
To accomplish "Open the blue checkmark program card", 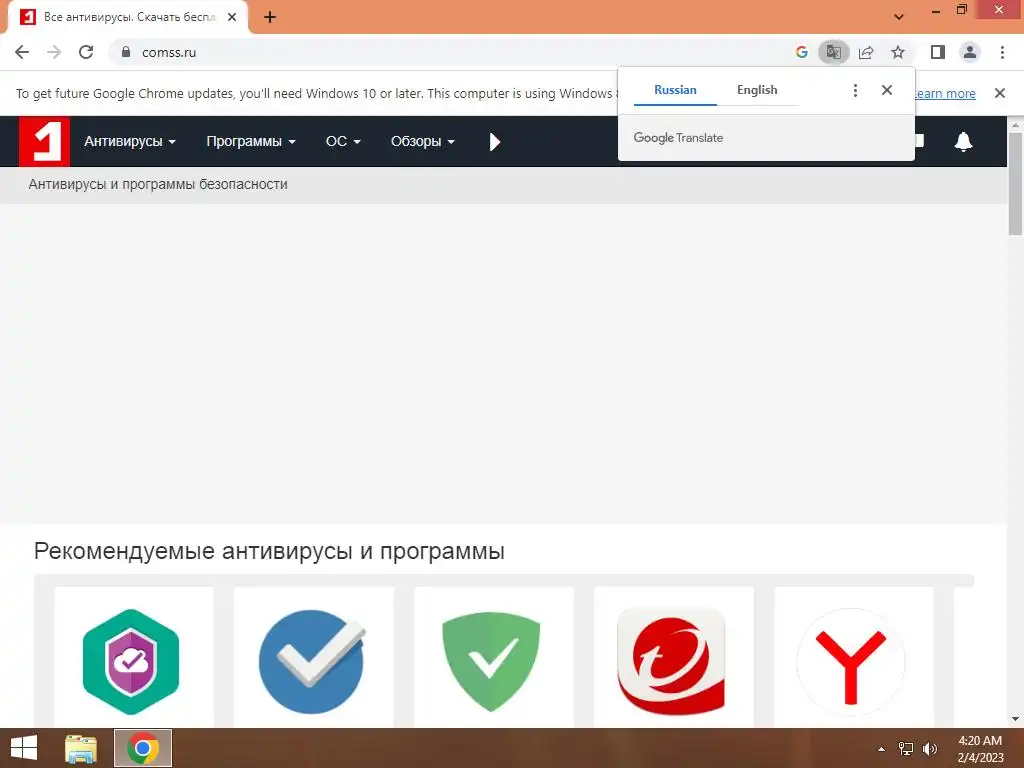I will 313,657.
